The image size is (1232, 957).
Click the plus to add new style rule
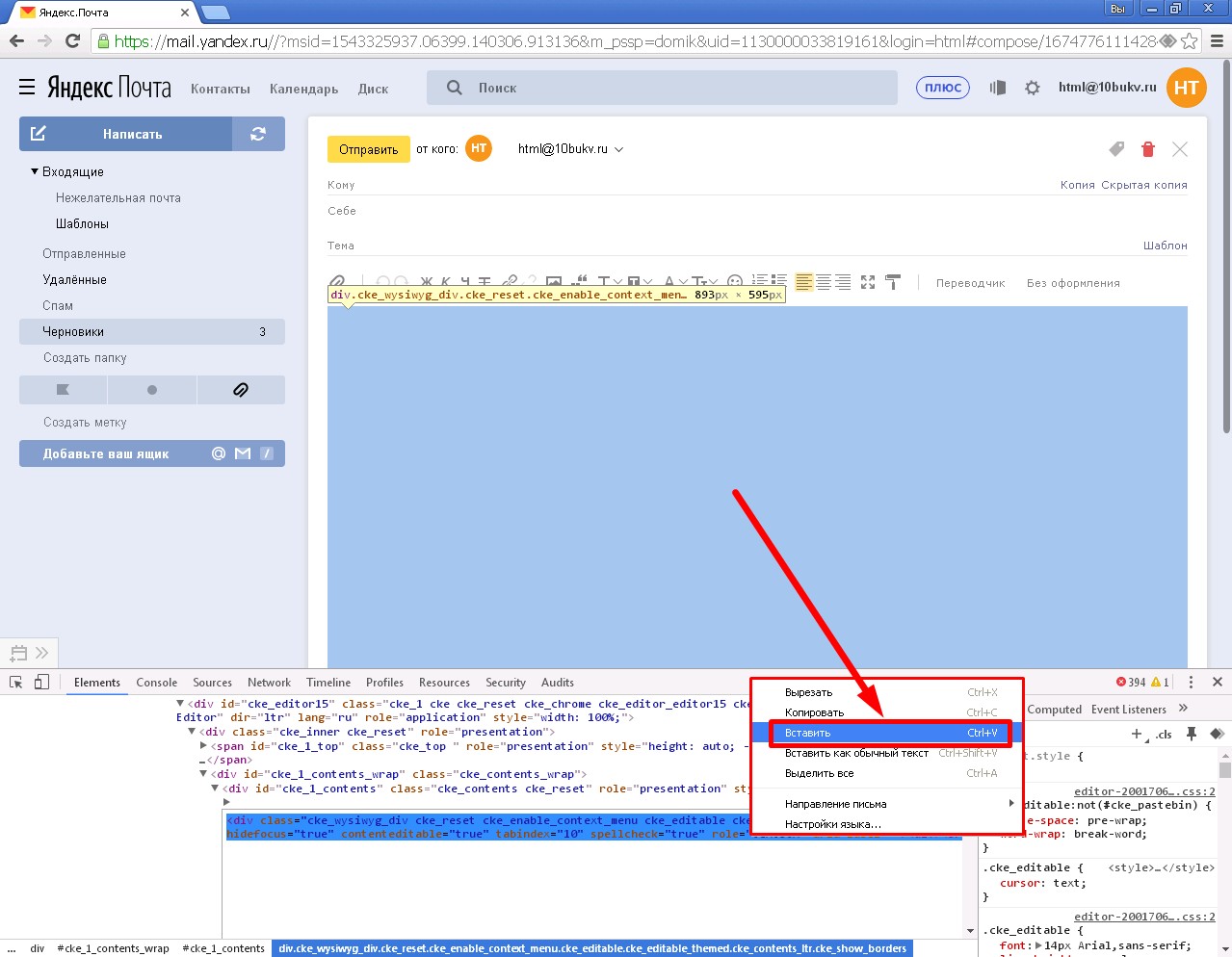(x=1137, y=734)
